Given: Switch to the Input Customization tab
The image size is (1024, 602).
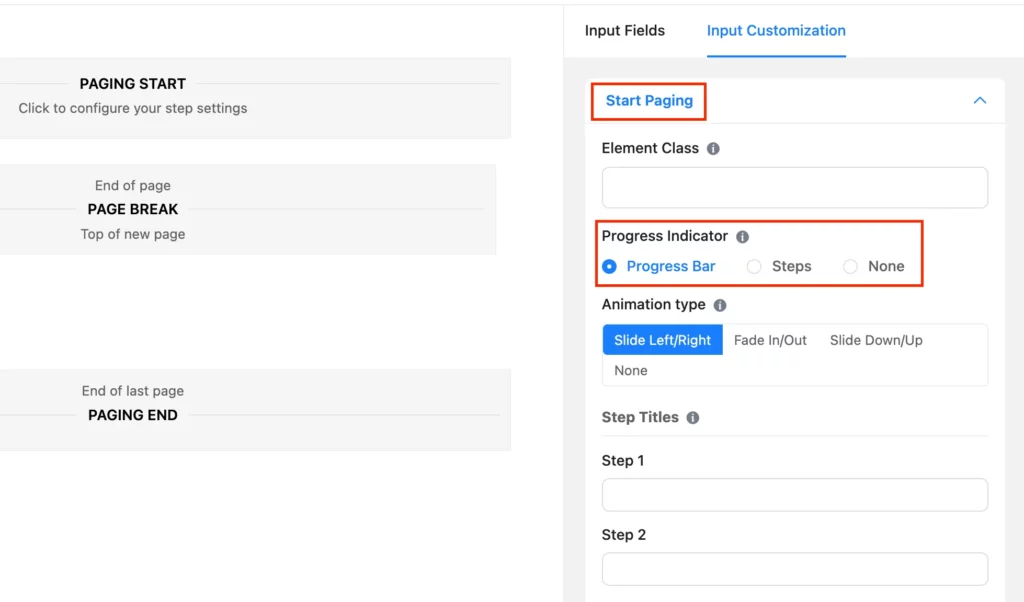Looking at the screenshot, I should (776, 31).
